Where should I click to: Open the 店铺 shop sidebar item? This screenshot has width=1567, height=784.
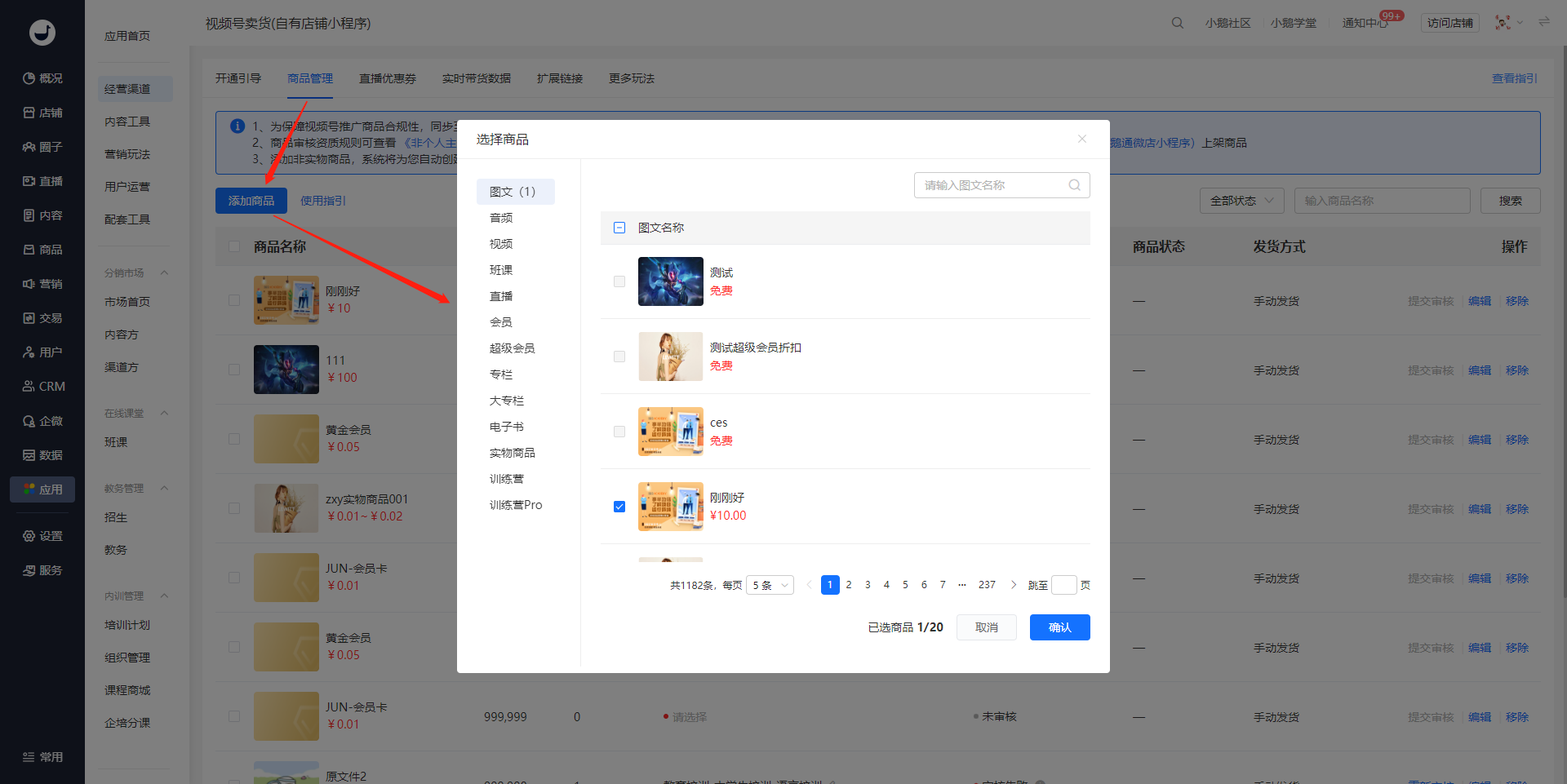tap(42, 113)
